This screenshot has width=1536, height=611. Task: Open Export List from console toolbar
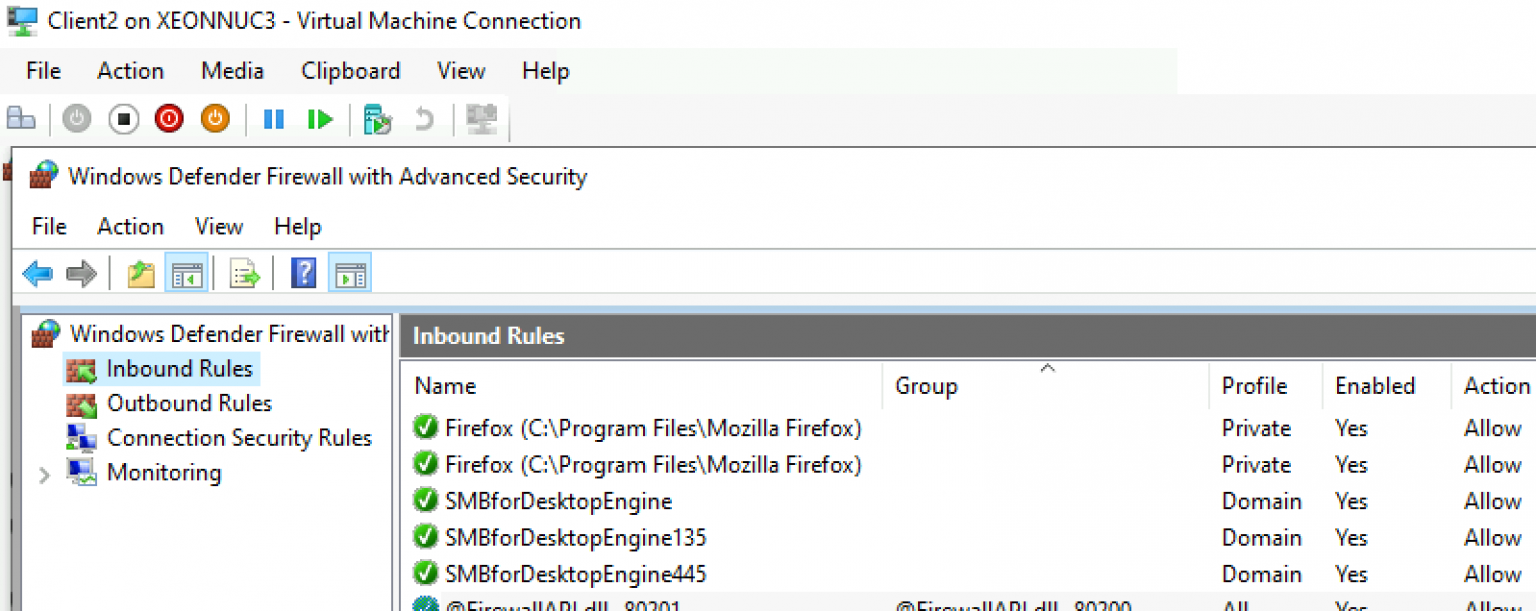(244, 272)
